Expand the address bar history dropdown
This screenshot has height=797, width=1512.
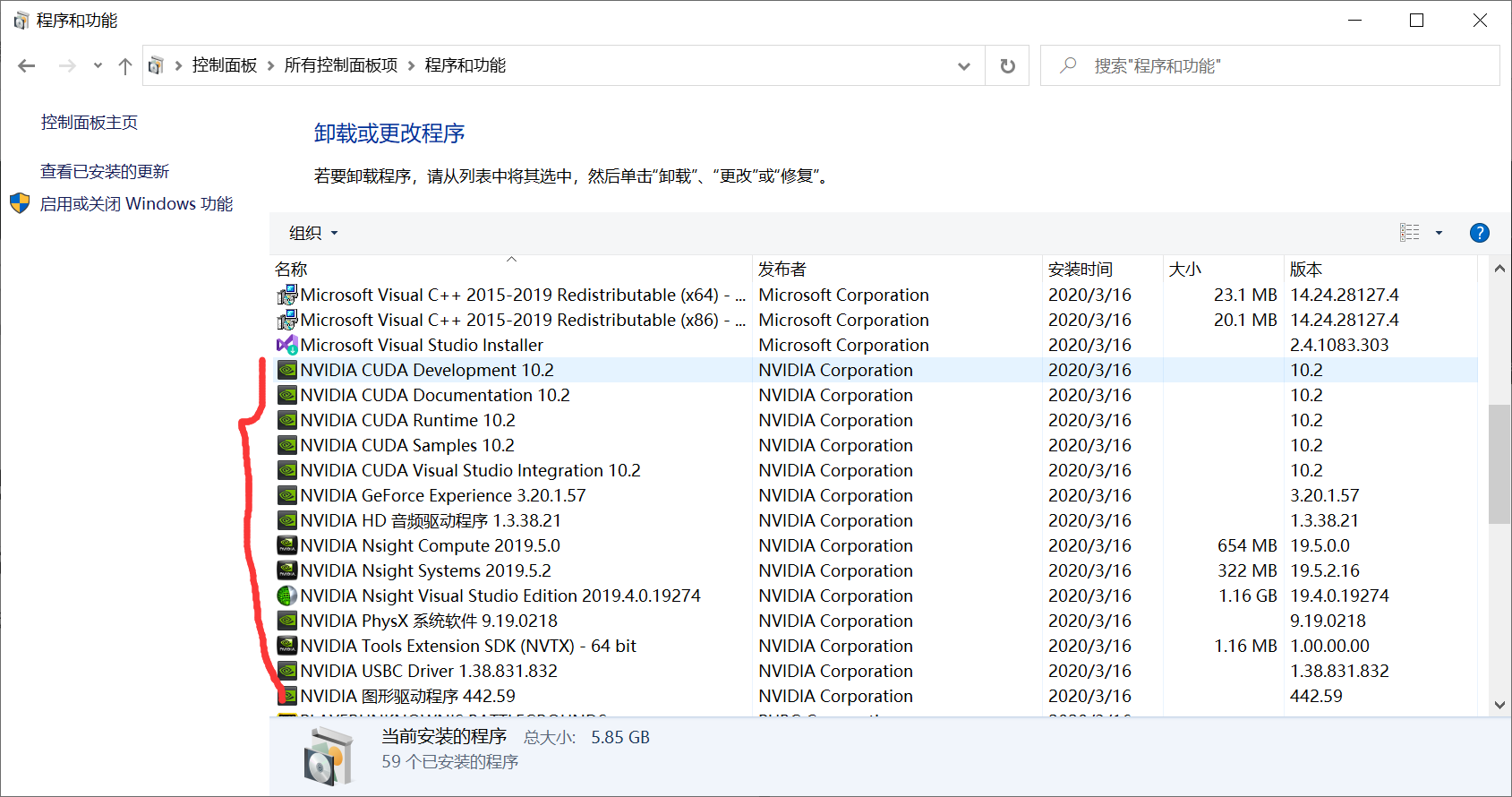(x=963, y=65)
